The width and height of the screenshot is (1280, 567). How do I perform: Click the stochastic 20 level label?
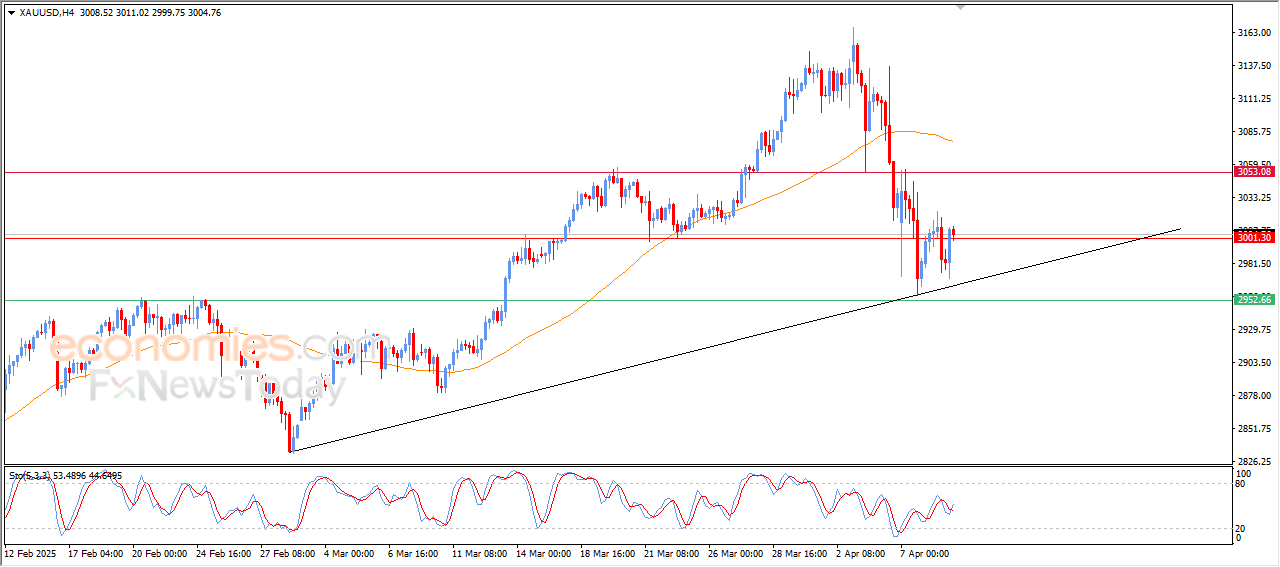coord(1241,527)
